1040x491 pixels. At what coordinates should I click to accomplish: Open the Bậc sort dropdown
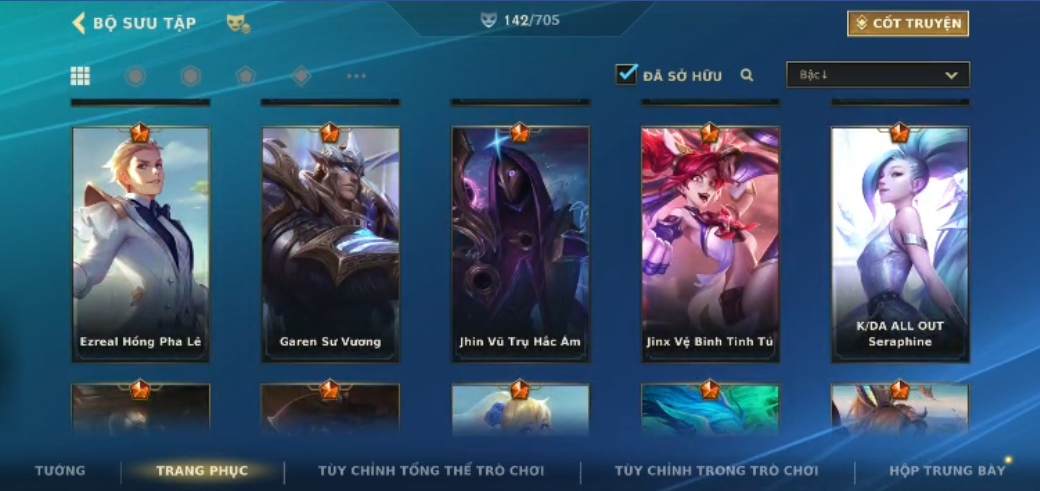pos(878,75)
